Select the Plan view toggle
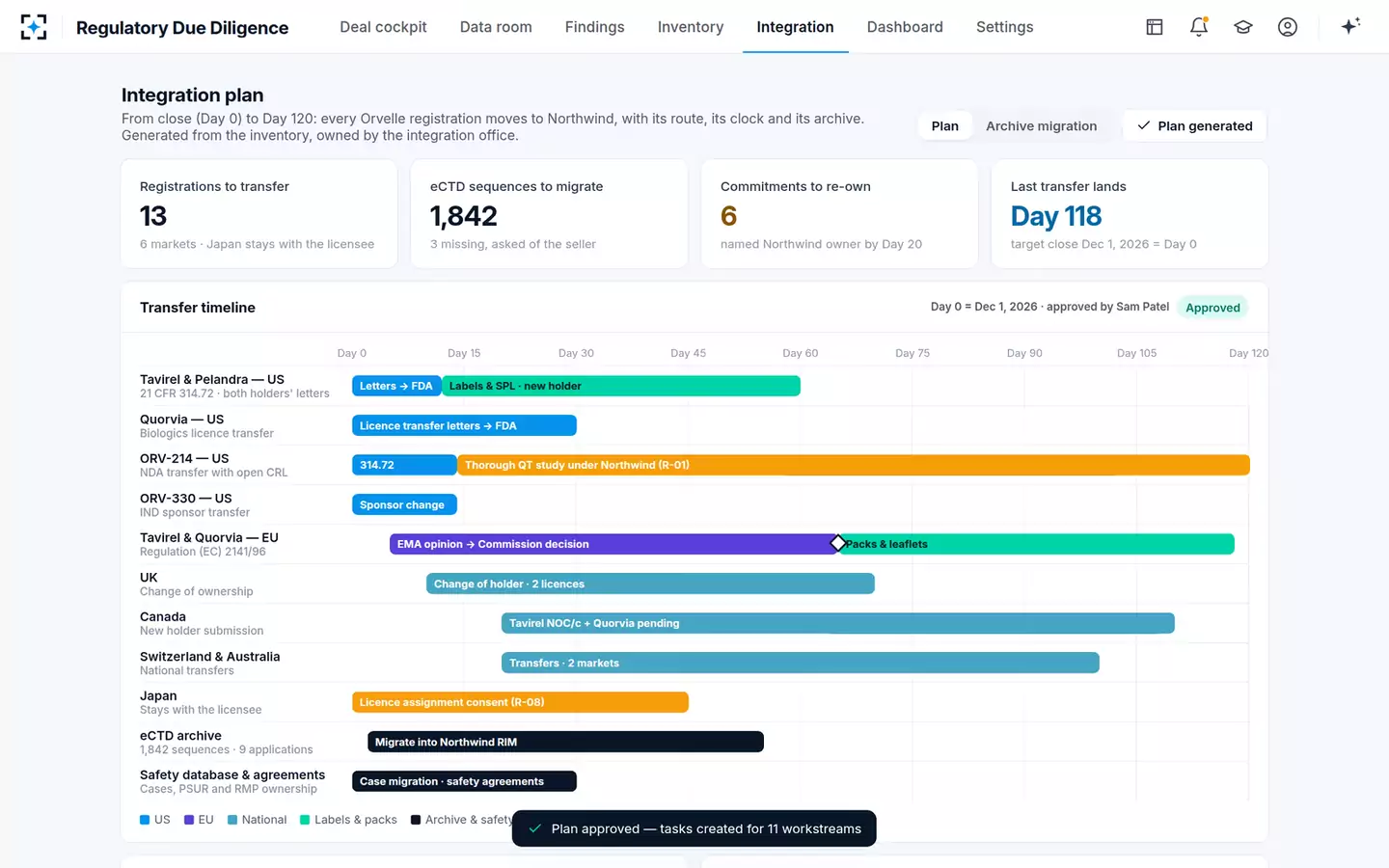Viewport: 1389px width, 868px height. click(x=945, y=126)
